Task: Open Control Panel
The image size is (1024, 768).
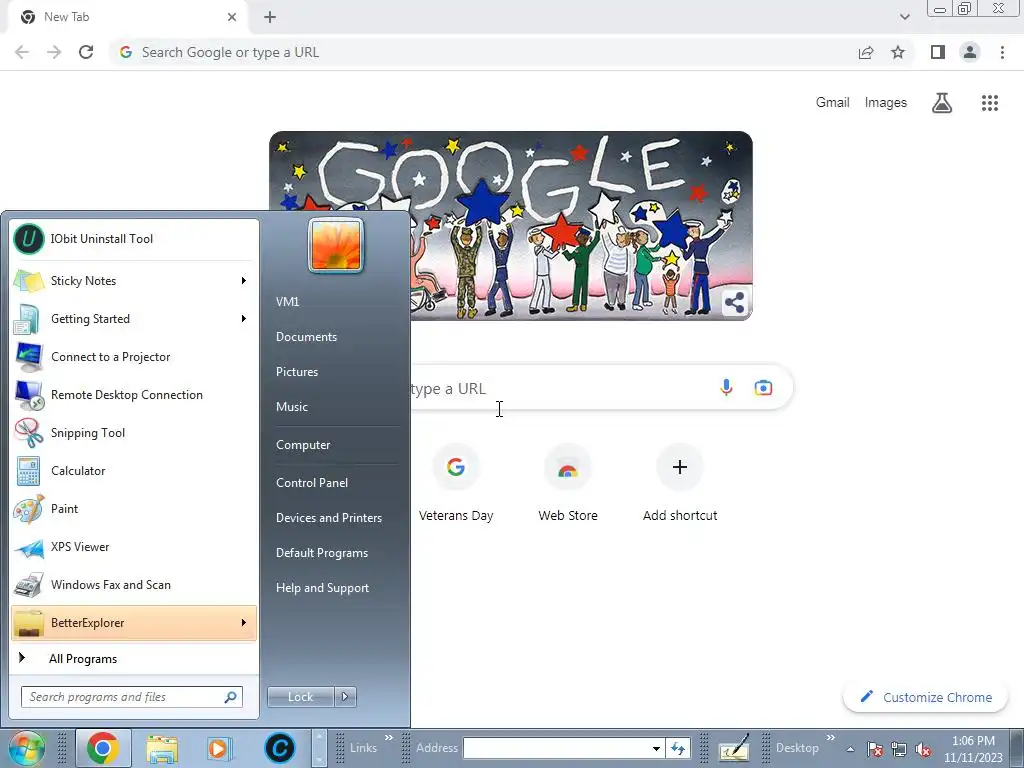Action: tap(312, 483)
